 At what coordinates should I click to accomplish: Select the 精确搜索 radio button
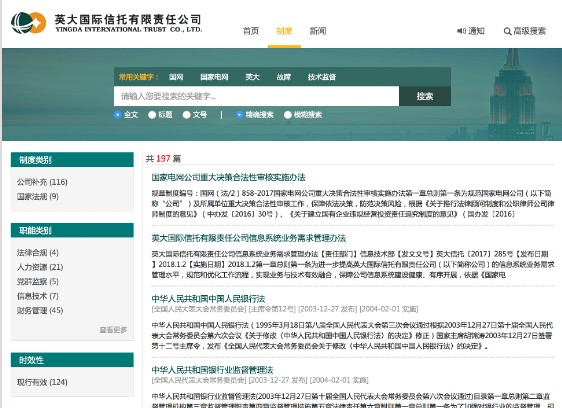239,115
